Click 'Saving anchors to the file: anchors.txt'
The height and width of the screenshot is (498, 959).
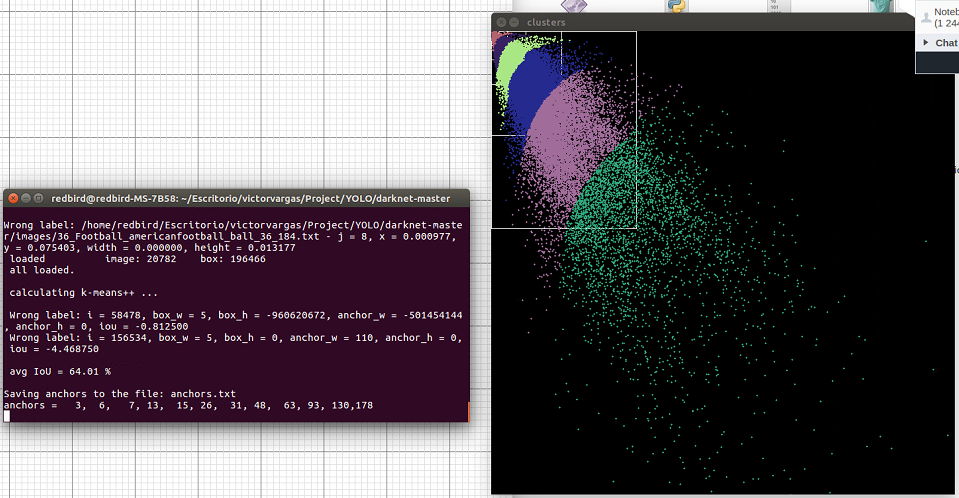click(x=120, y=394)
